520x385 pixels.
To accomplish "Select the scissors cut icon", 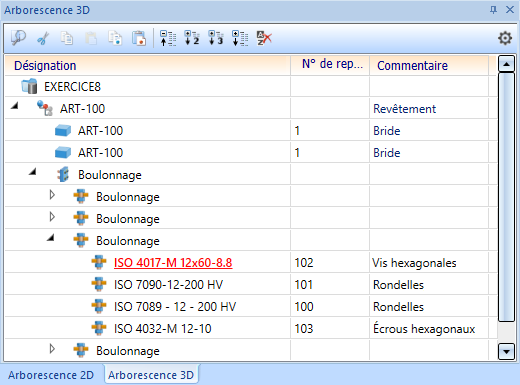I will point(43,38).
